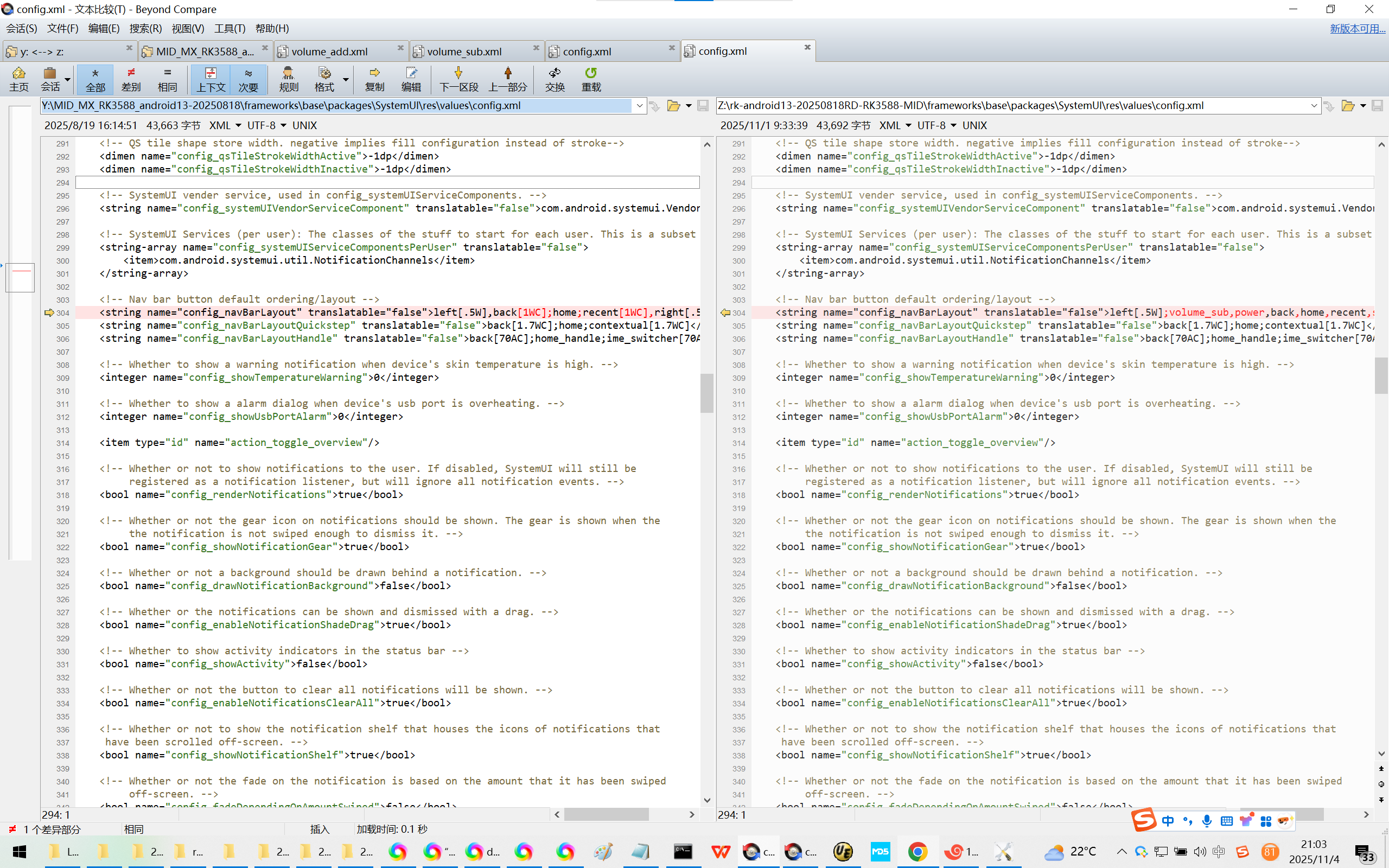The image size is (1389, 868).
Task: Open Google Chrome from the taskbar
Action: click(x=917, y=851)
